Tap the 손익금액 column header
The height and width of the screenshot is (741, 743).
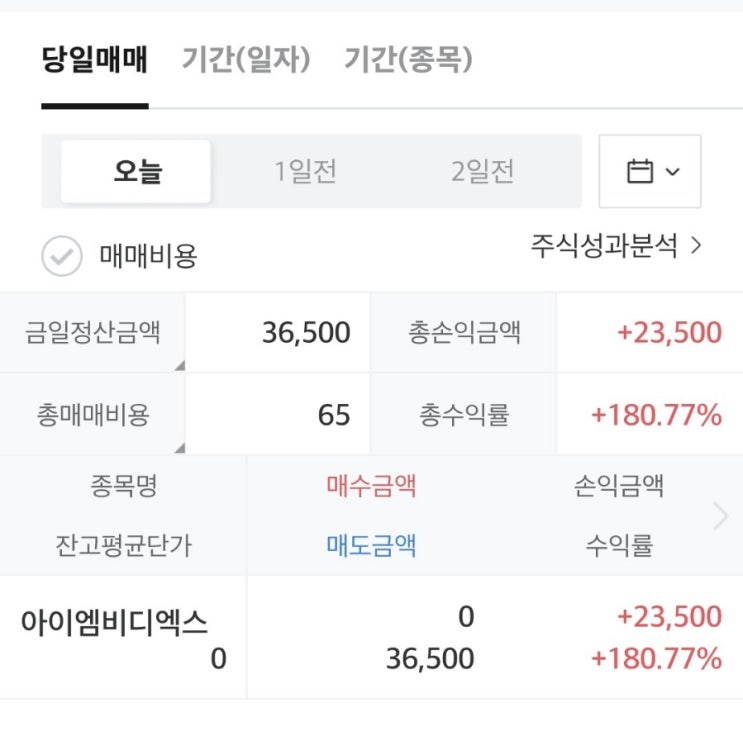[x=619, y=487]
